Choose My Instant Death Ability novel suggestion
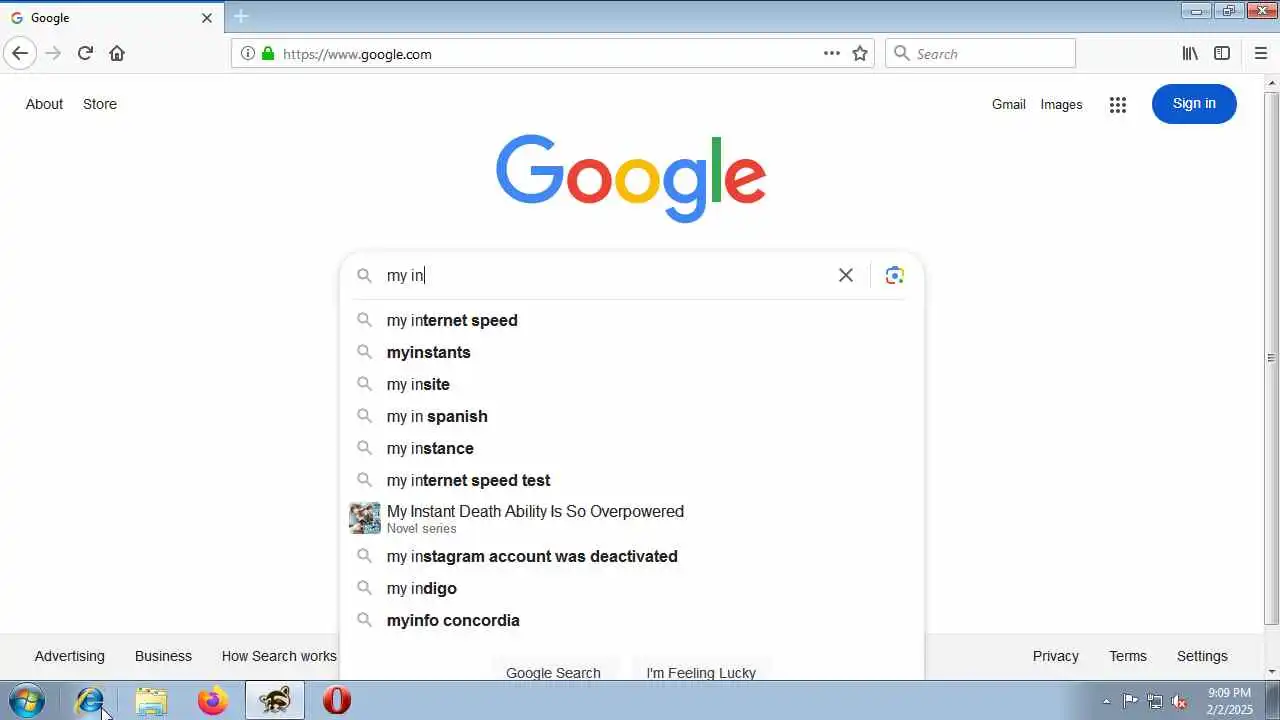The image size is (1280, 720). [632, 518]
